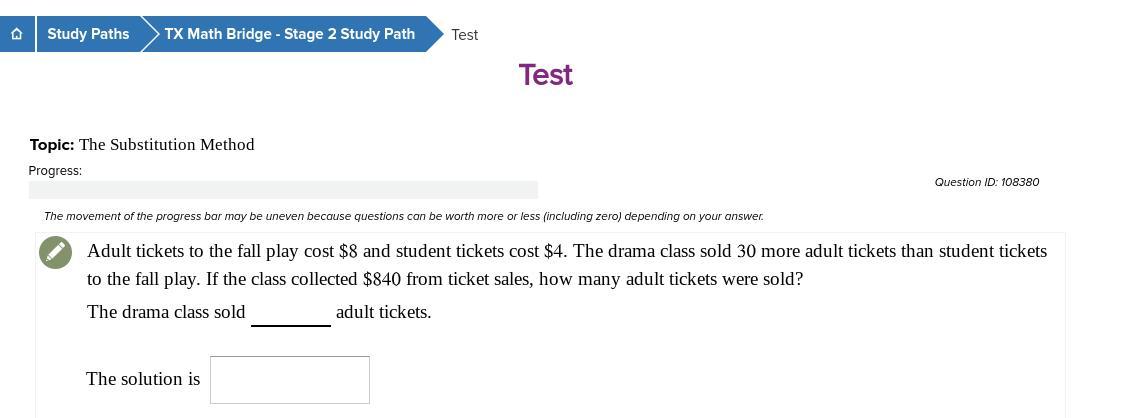Screen dimensions: 1134x418
Task: Click the green pencil question icon
Action: (x=56, y=252)
